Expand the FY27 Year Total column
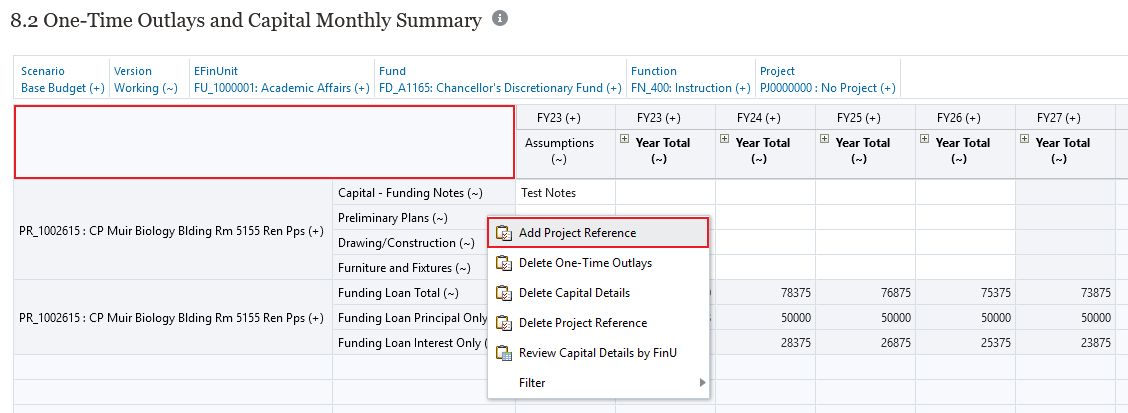This screenshot has height=413, width=1128. click(1025, 140)
